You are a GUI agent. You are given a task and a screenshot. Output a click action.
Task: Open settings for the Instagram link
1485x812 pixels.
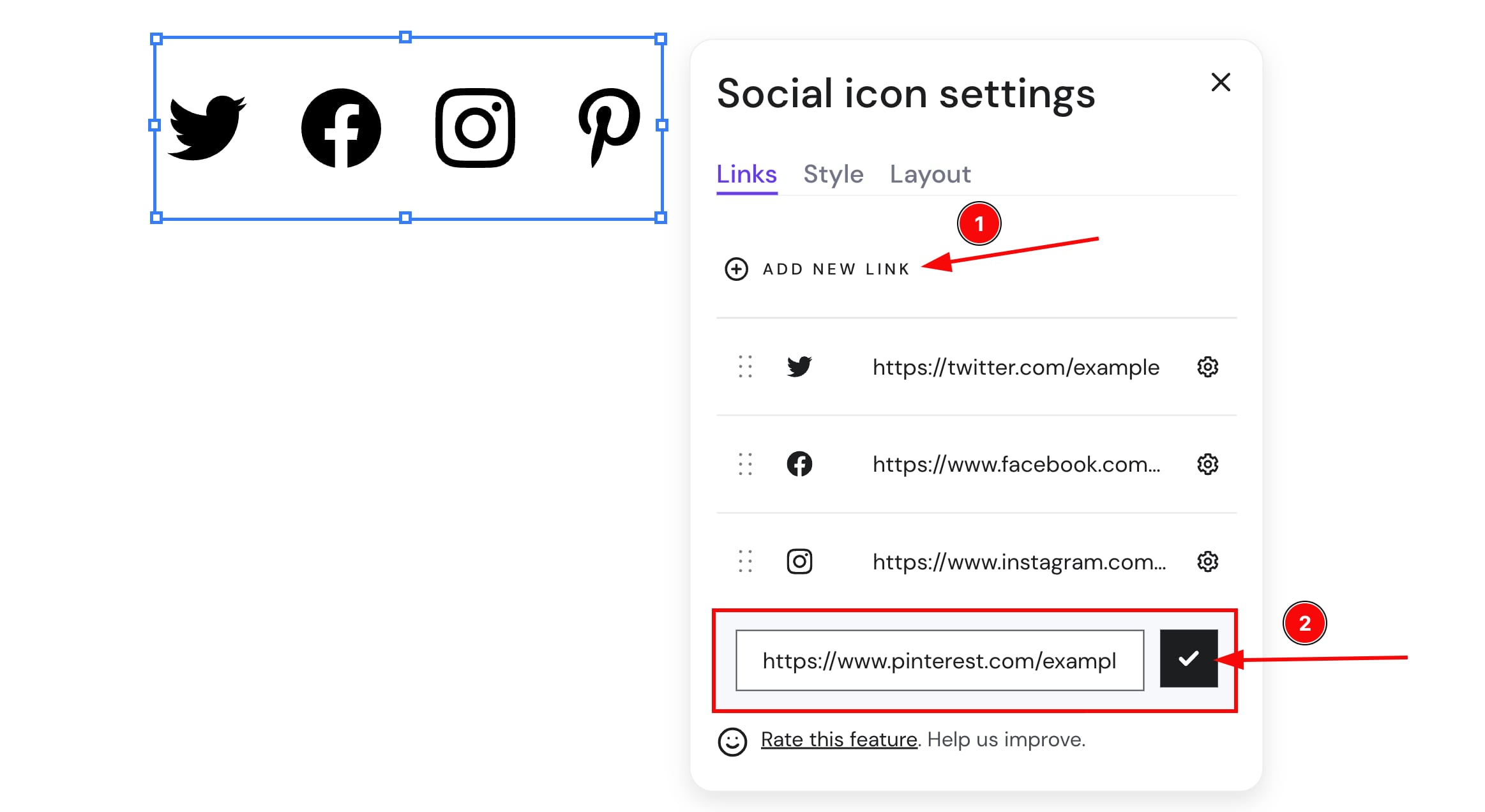[1207, 562]
